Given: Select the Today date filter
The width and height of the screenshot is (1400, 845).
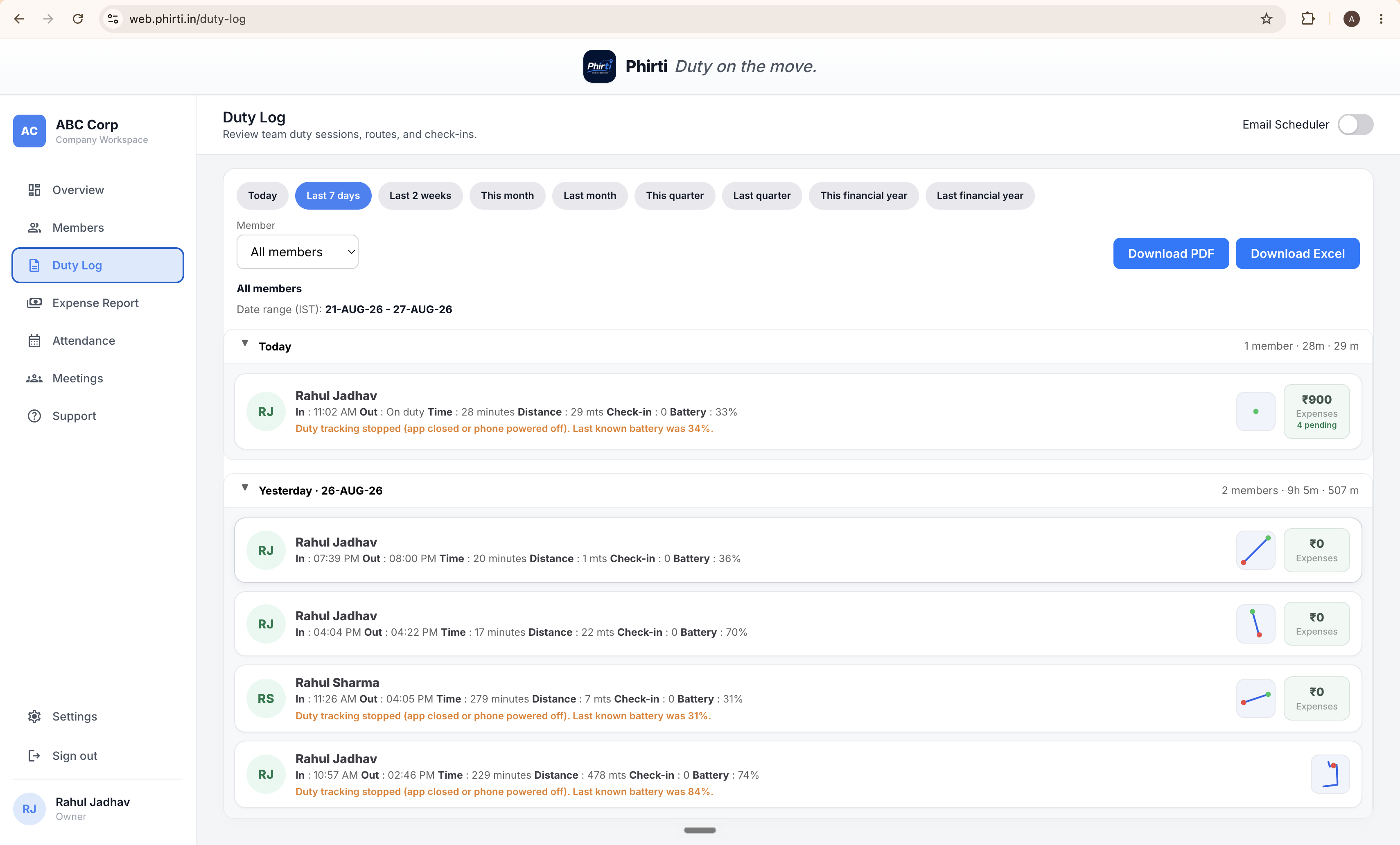Looking at the screenshot, I should pyautogui.click(x=262, y=195).
